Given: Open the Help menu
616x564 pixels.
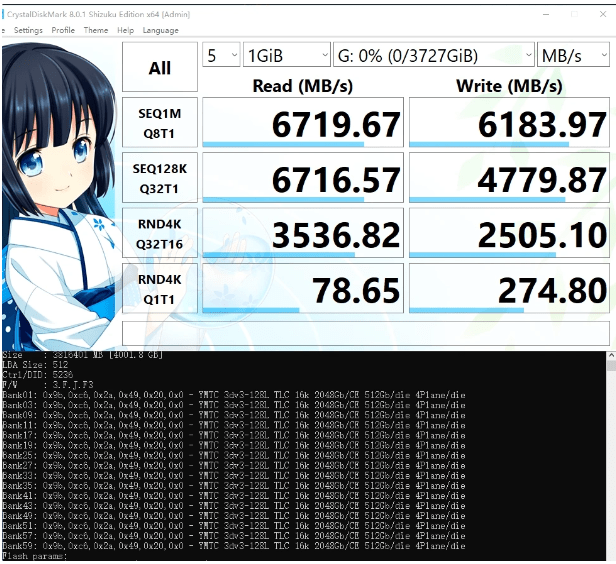Looking at the screenshot, I should 125,30.
